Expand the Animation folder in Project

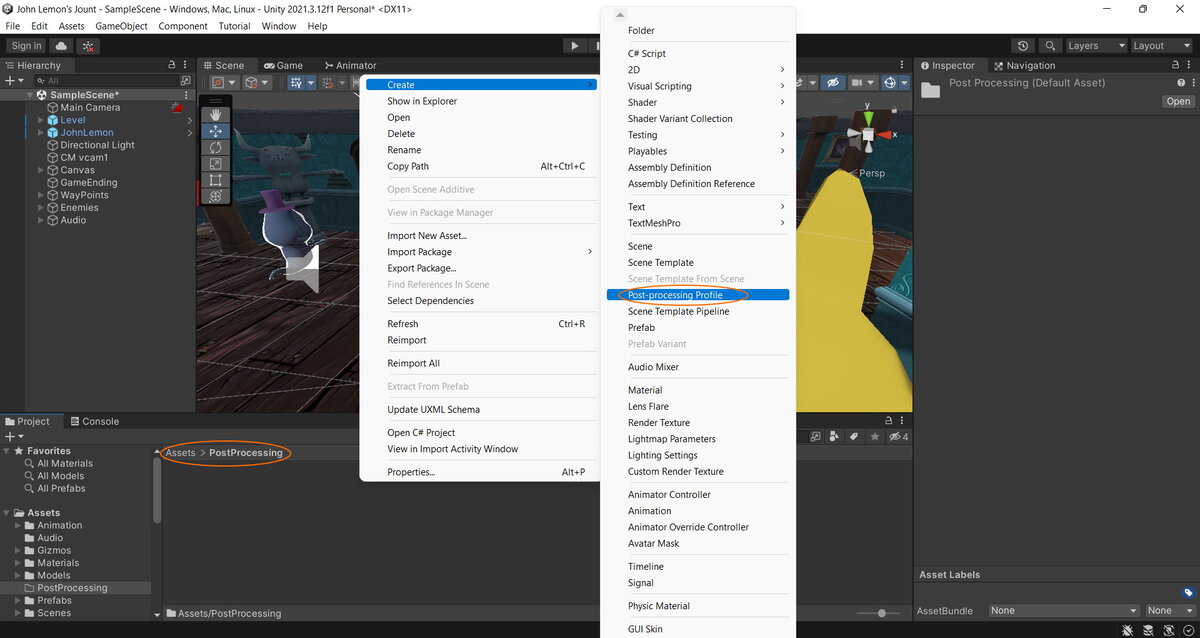[x=17, y=525]
